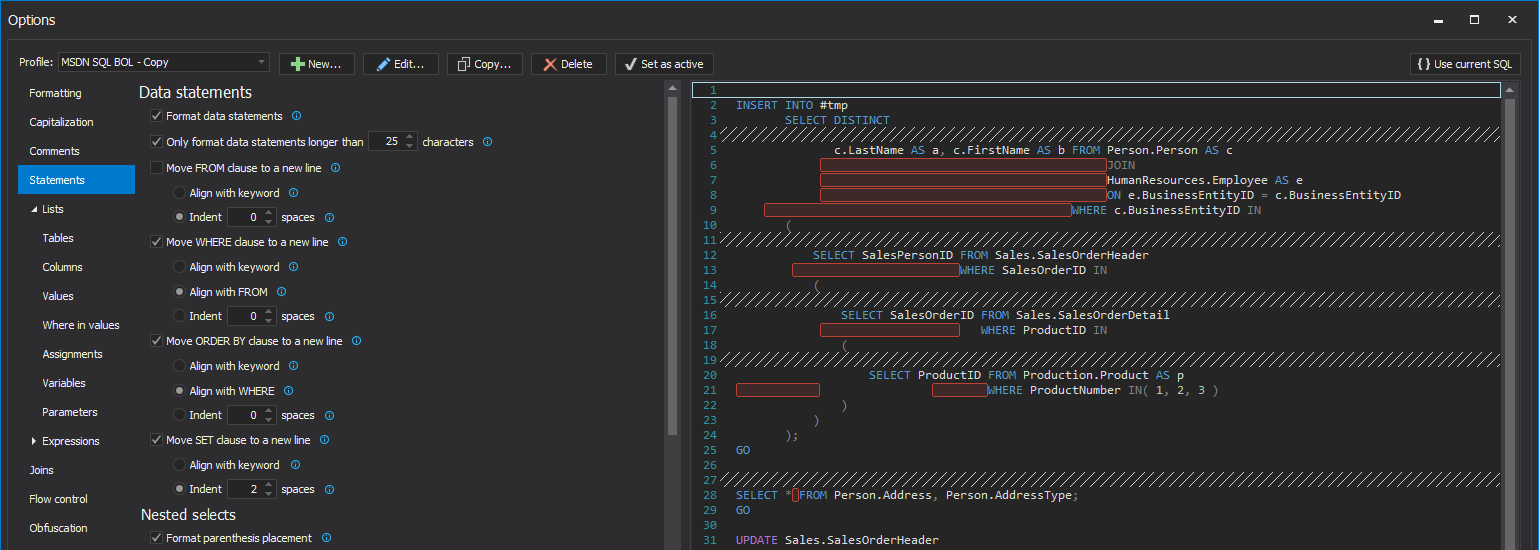Open the Formatting section
Screen dimensions: 1539x550
point(76,93)
